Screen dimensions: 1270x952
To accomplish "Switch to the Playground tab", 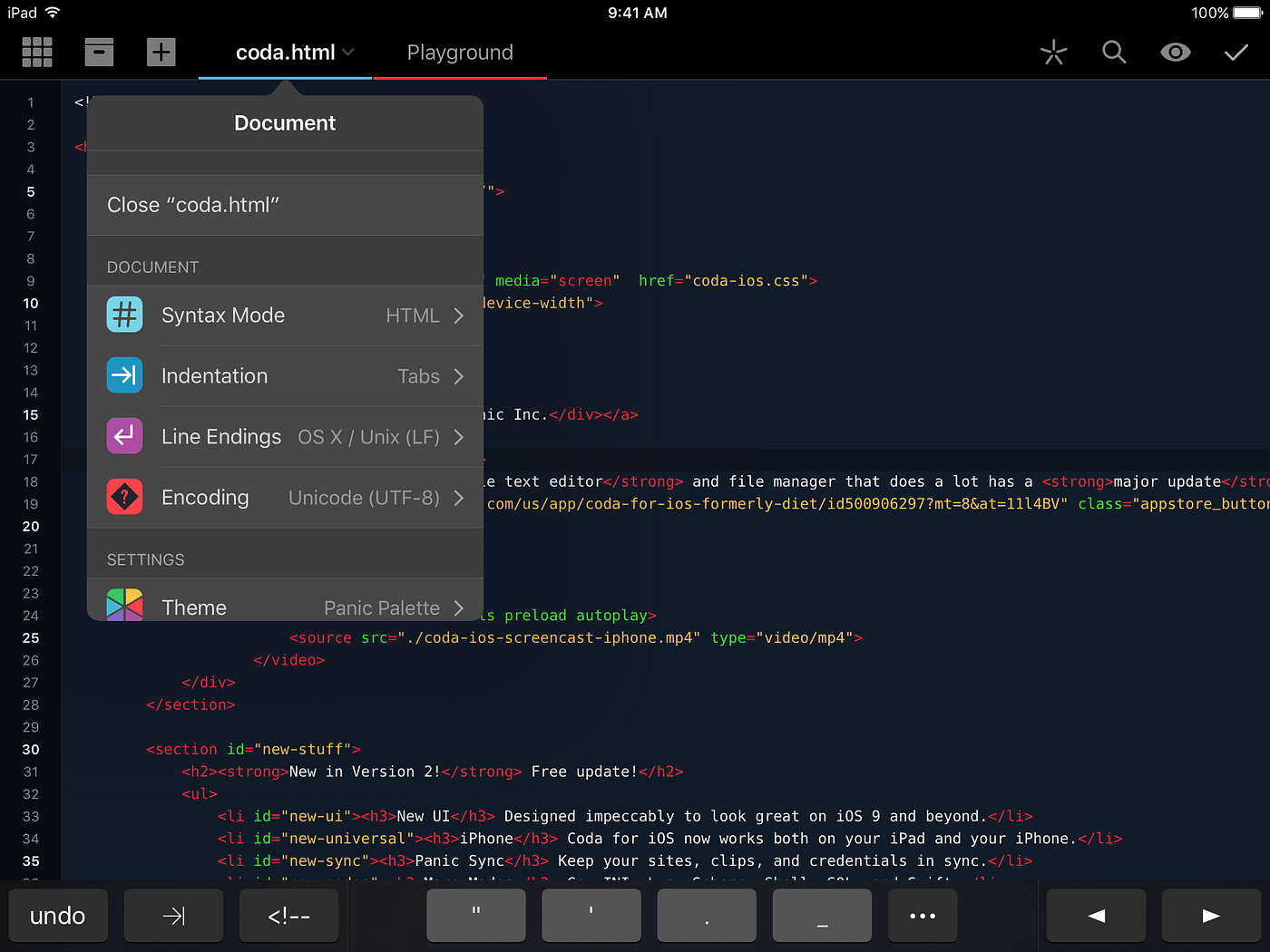I will [x=460, y=53].
